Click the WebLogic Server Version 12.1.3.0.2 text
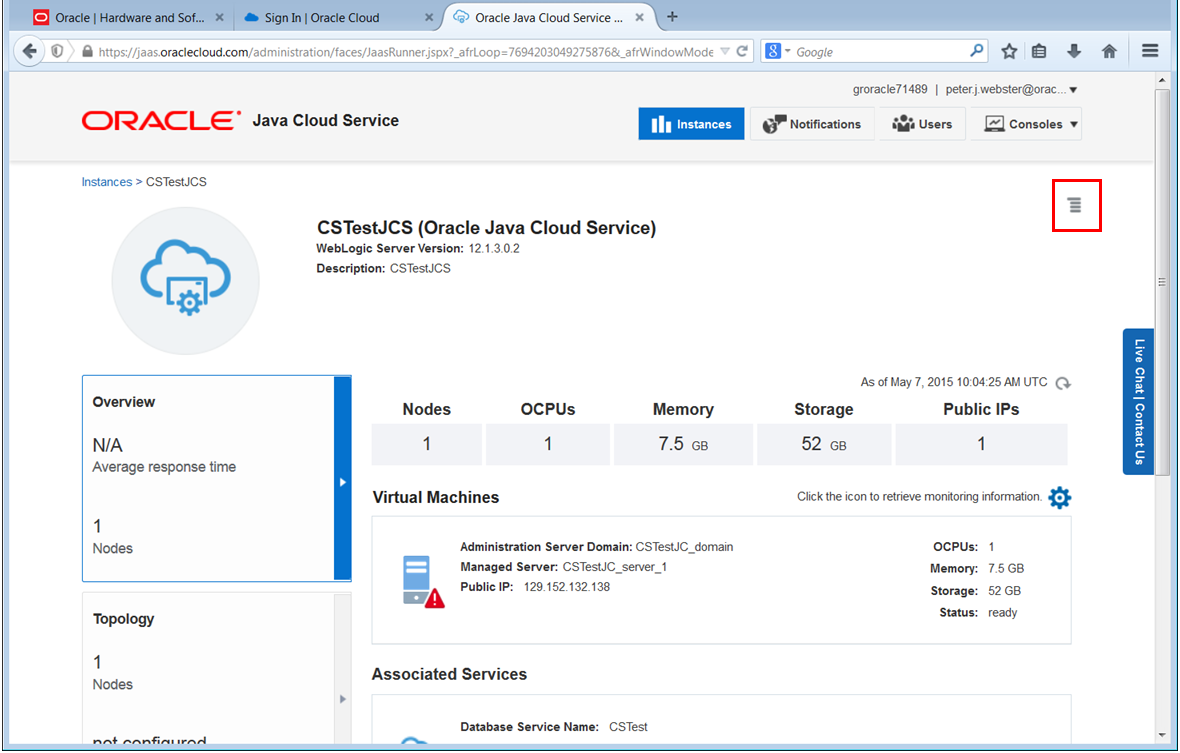The width and height of the screenshot is (1180, 753). coord(418,248)
